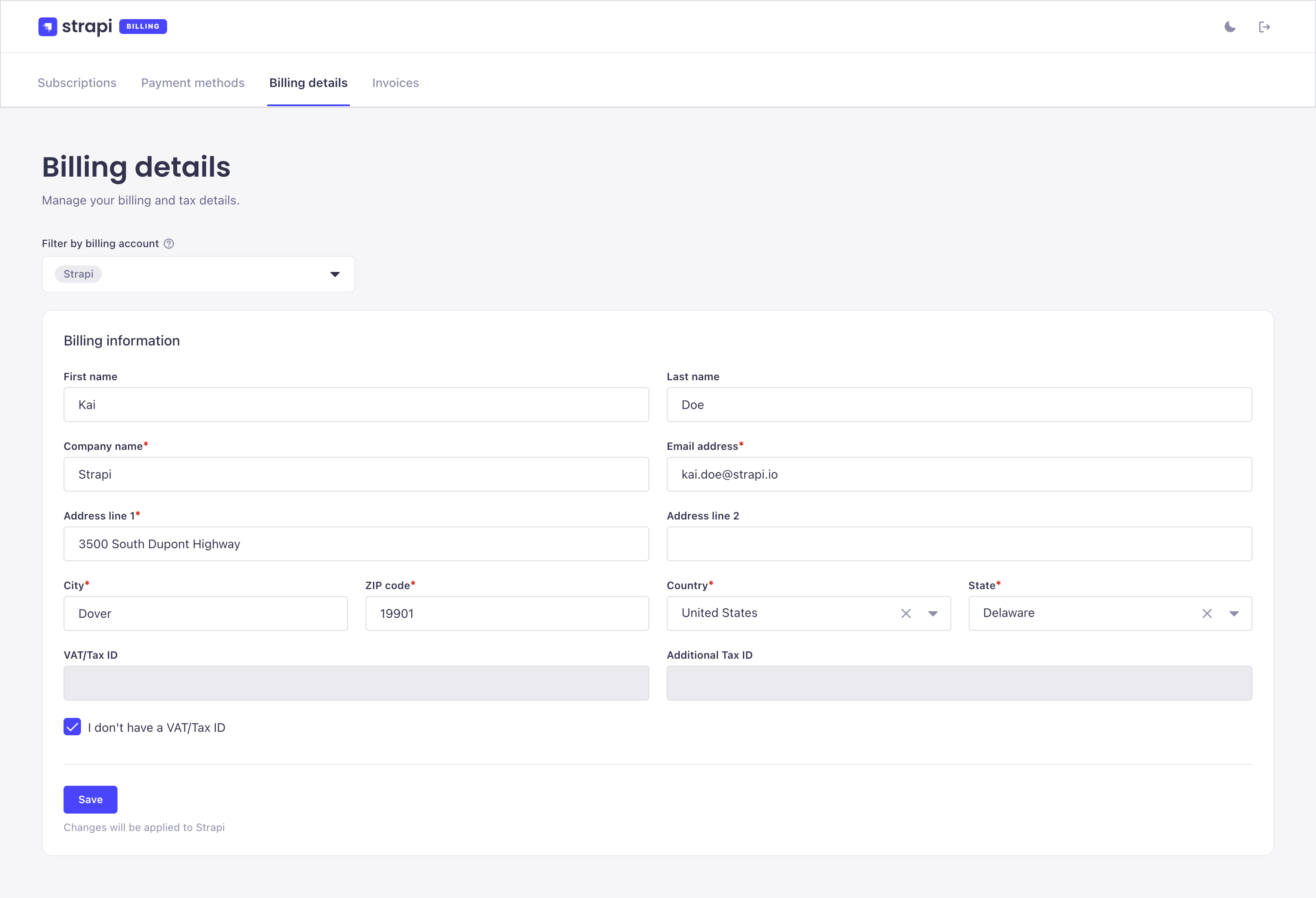Toggle dark mode moon icon
Viewport: 1316px width, 898px height.
pyautogui.click(x=1230, y=27)
